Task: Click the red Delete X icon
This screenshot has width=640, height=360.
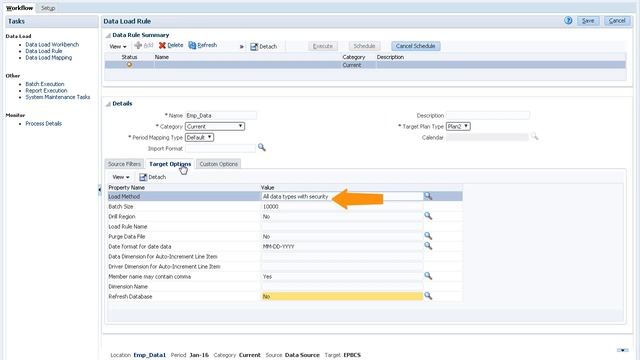Action: (162, 45)
